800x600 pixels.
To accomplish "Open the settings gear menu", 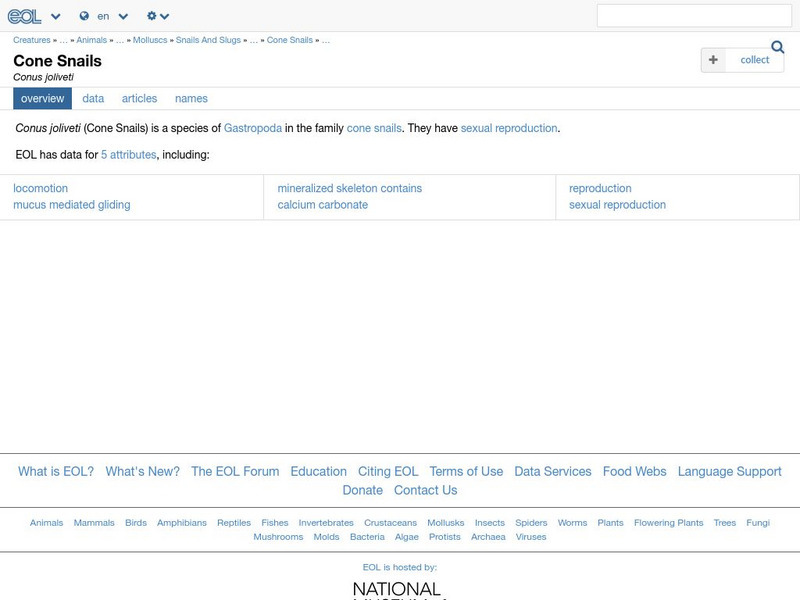I will pyautogui.click(x=152, y=16).
